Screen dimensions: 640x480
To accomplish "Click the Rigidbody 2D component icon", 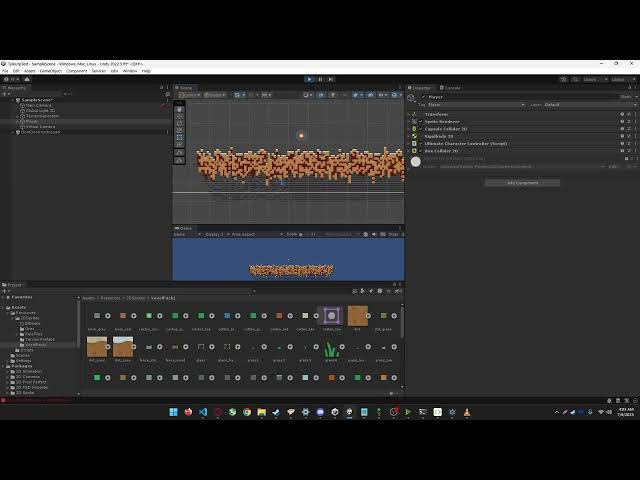I will [415, 136].
